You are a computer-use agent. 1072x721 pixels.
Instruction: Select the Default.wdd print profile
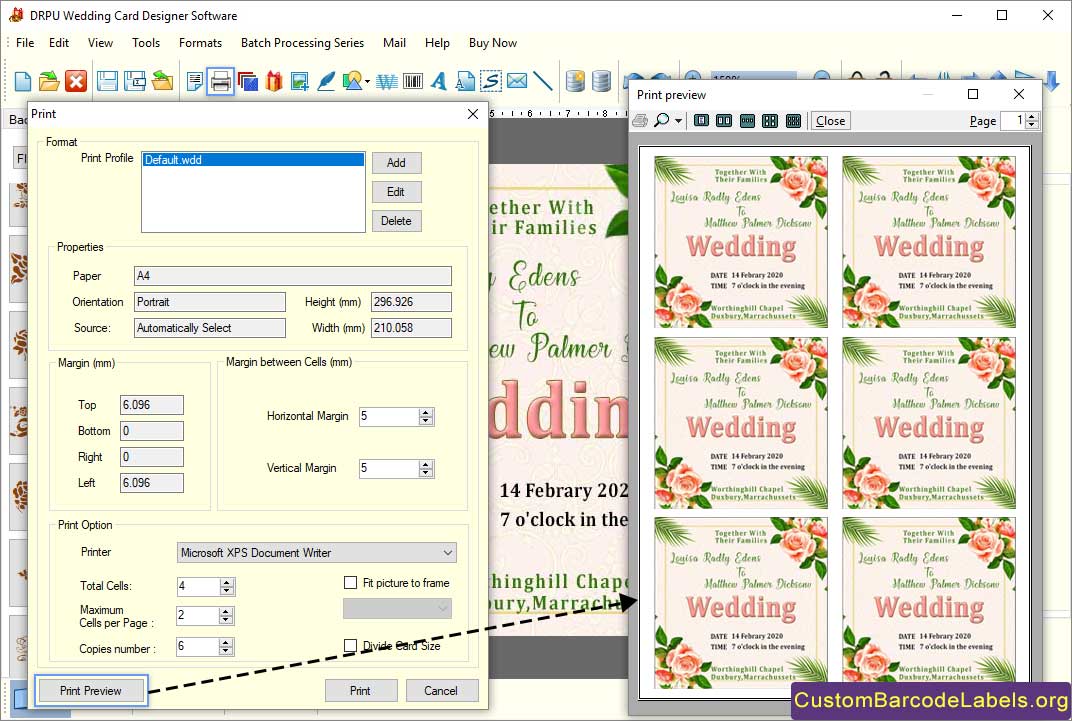(253, 160)
